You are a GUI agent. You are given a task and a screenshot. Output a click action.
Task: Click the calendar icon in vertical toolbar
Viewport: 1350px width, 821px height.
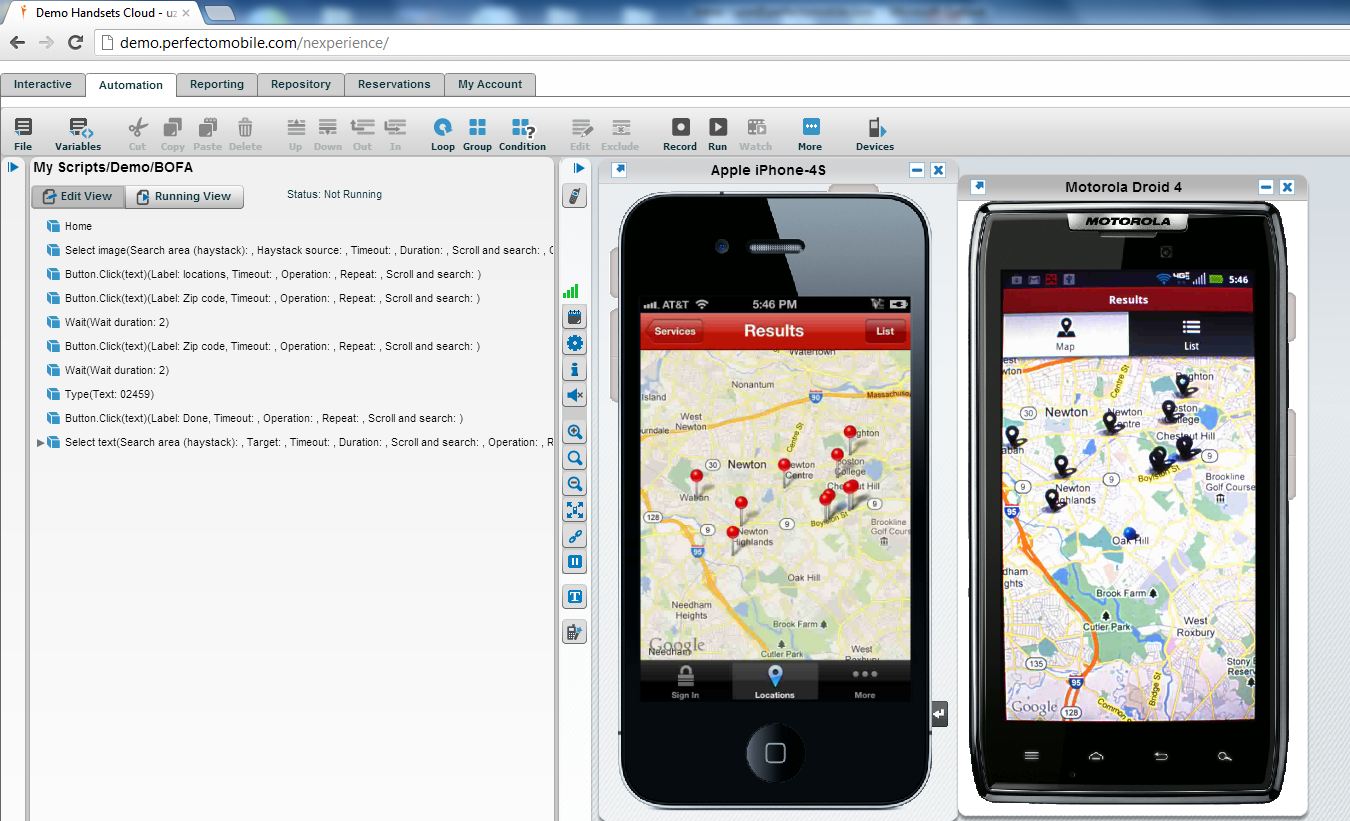[575, 318]
